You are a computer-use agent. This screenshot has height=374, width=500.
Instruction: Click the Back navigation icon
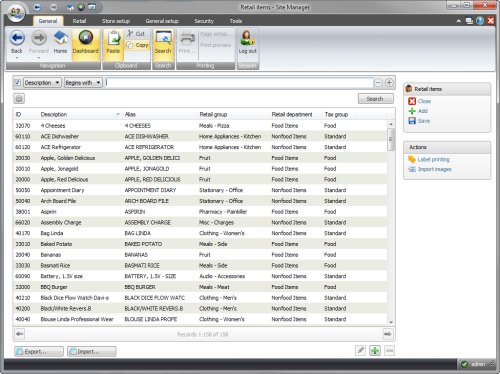[17, 39]
